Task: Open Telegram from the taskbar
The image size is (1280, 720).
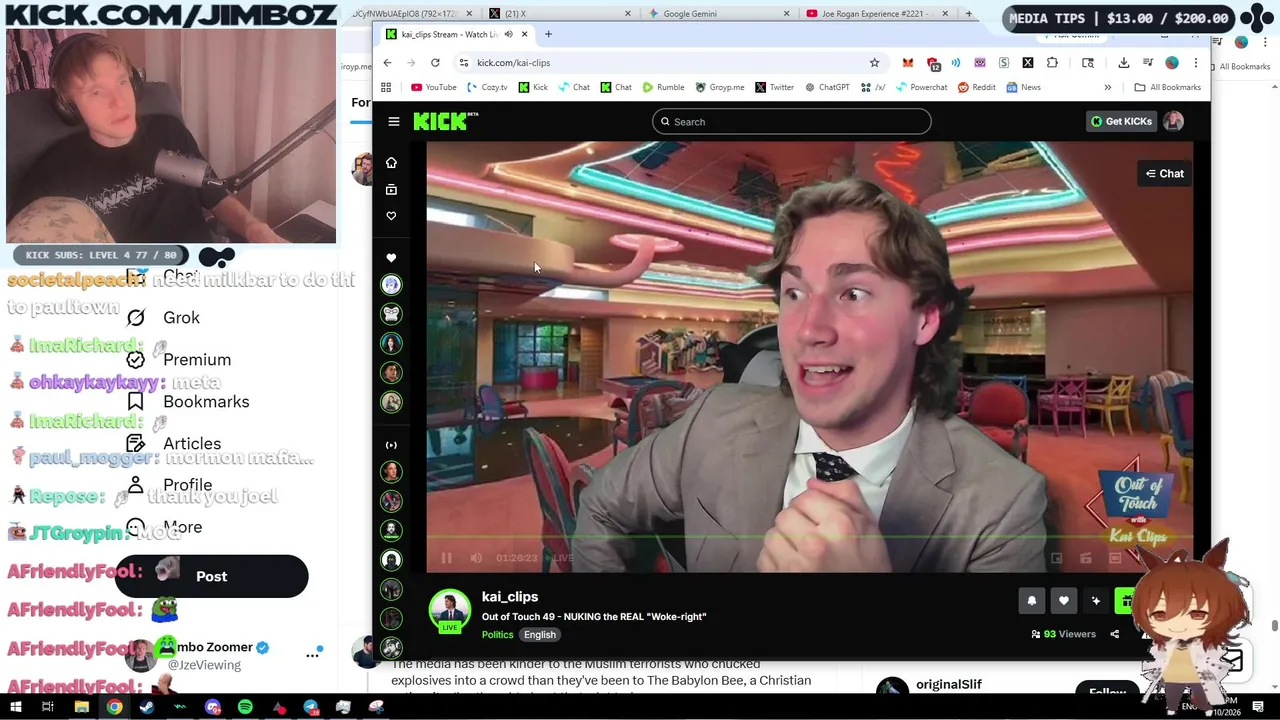Action: pyautogui.click(x=311, y=707)
